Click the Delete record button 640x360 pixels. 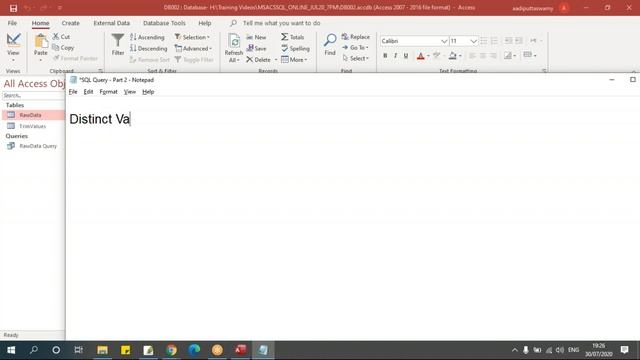pyautogui.click(x=258, y=60)
